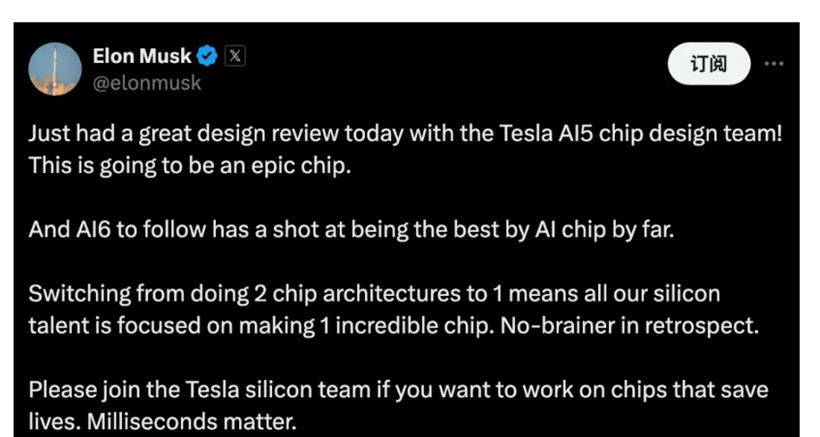Click the line starting 'Please join the Tesla silicon team'
This screenshot has height=437, width=820.
point(398,390)
